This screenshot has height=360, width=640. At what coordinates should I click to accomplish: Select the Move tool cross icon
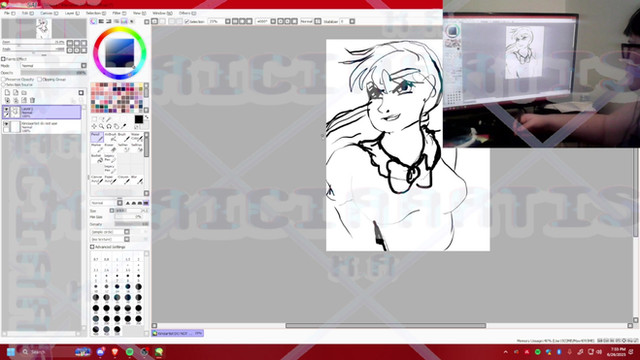click(94, 127)
